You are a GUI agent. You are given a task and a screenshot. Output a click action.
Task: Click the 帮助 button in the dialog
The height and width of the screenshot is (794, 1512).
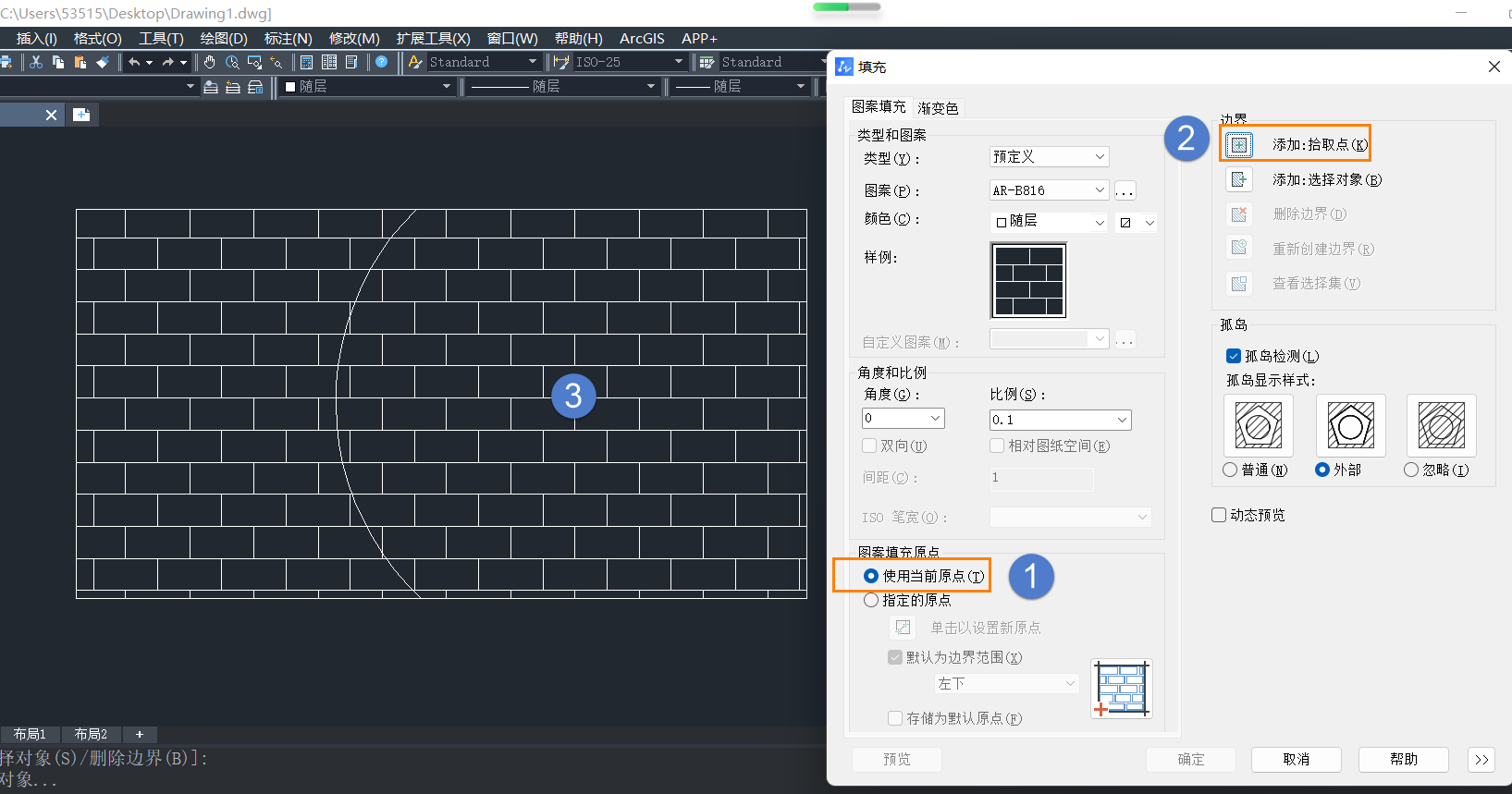coord(1404,759)
